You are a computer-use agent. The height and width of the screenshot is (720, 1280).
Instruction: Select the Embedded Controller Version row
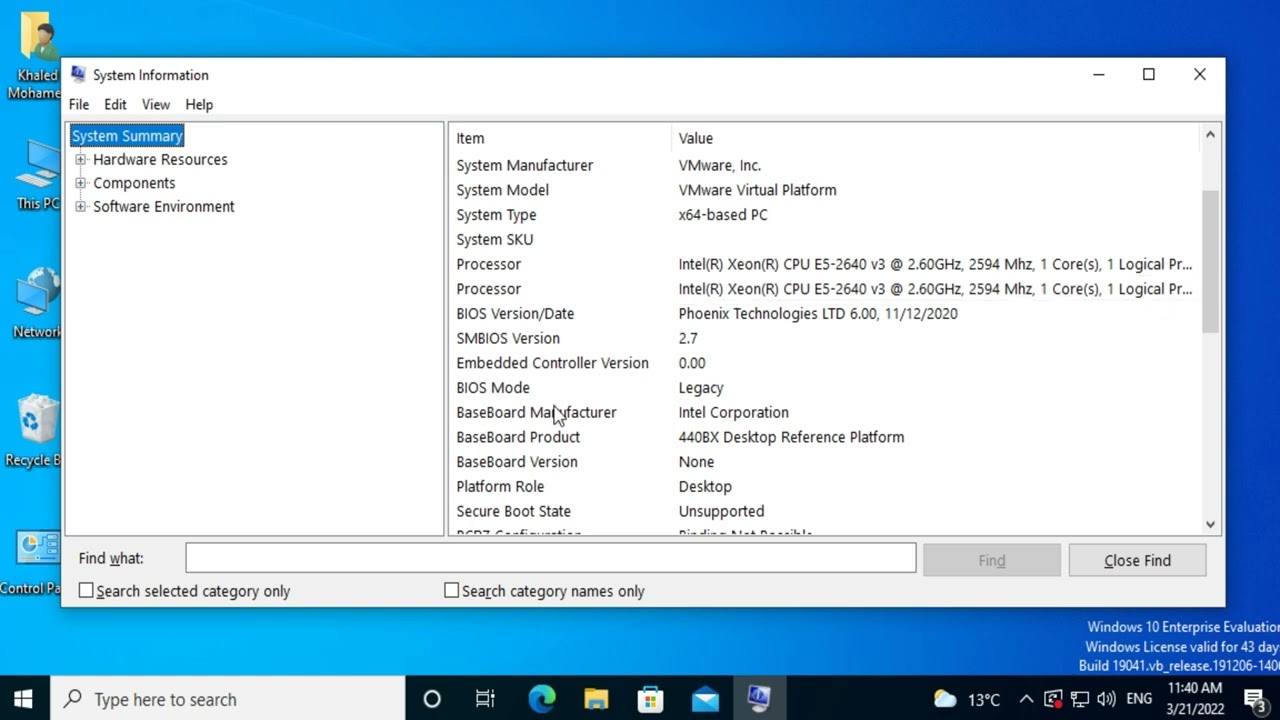coord(824,363)
